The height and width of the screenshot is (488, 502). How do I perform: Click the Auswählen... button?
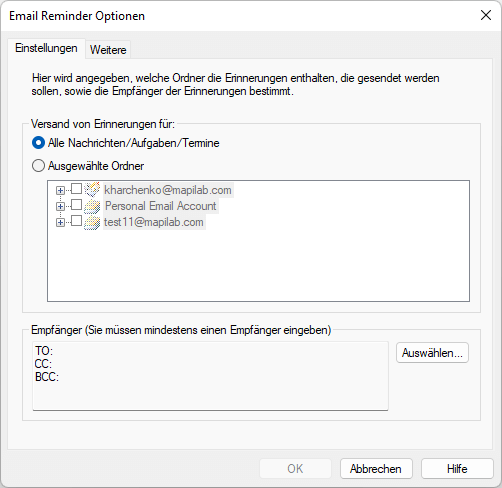pyautogui.click(x=432, y=353)
